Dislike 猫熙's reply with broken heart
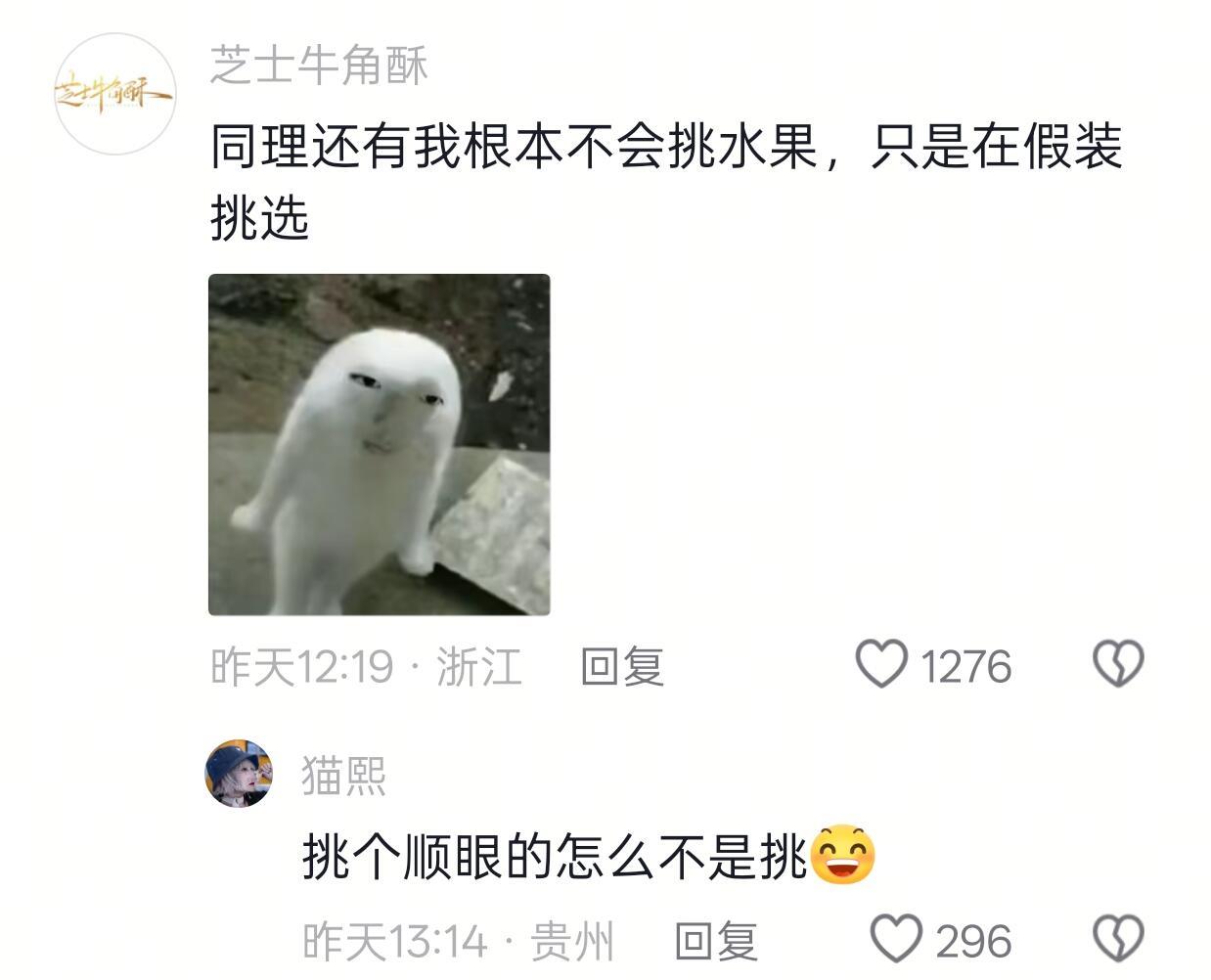This screenshot has width=1211, height=980. [1118, 939]
